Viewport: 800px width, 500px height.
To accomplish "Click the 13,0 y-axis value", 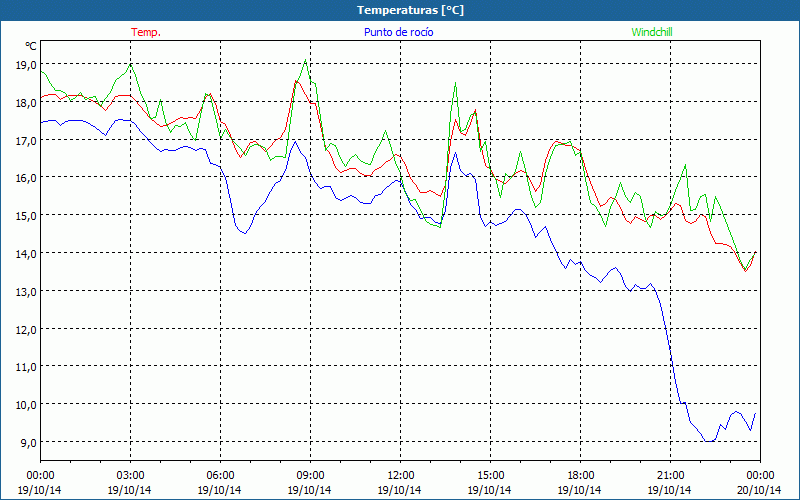I will 27,291.
